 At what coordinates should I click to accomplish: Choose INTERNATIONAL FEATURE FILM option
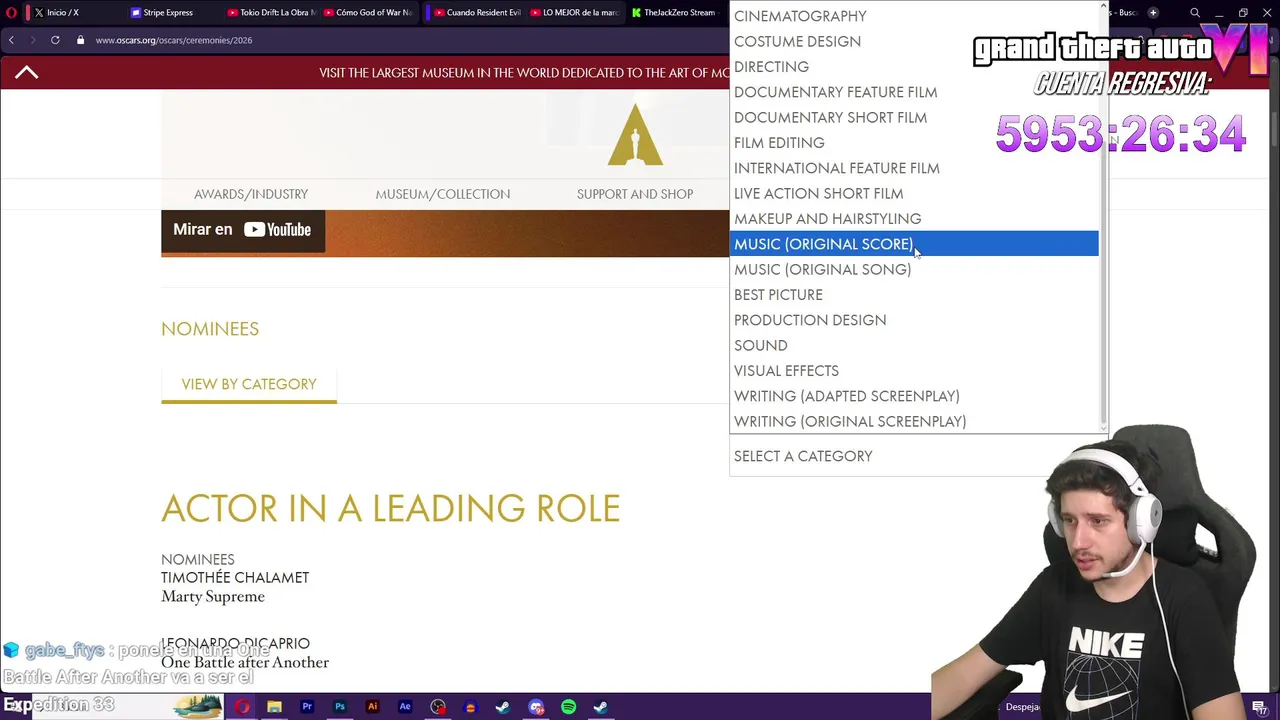(x=914, y=168)
